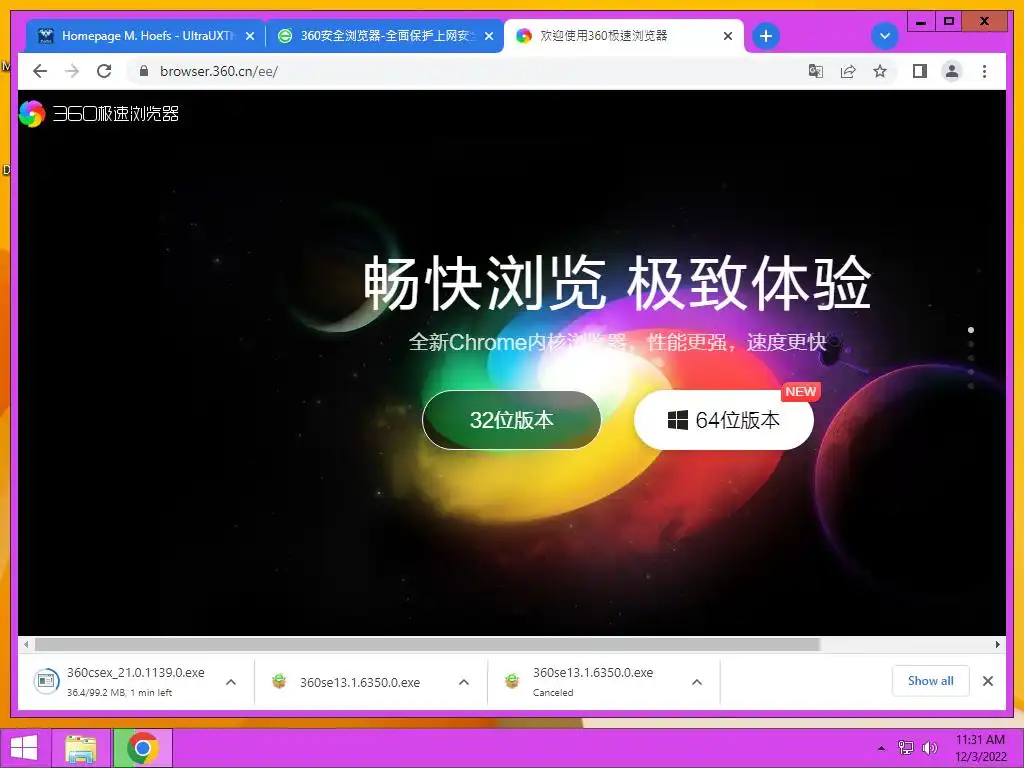Switch to Homepage M. Hoefs tab
This screenshot has width=1024, height=768.
(x=146, y=36)
